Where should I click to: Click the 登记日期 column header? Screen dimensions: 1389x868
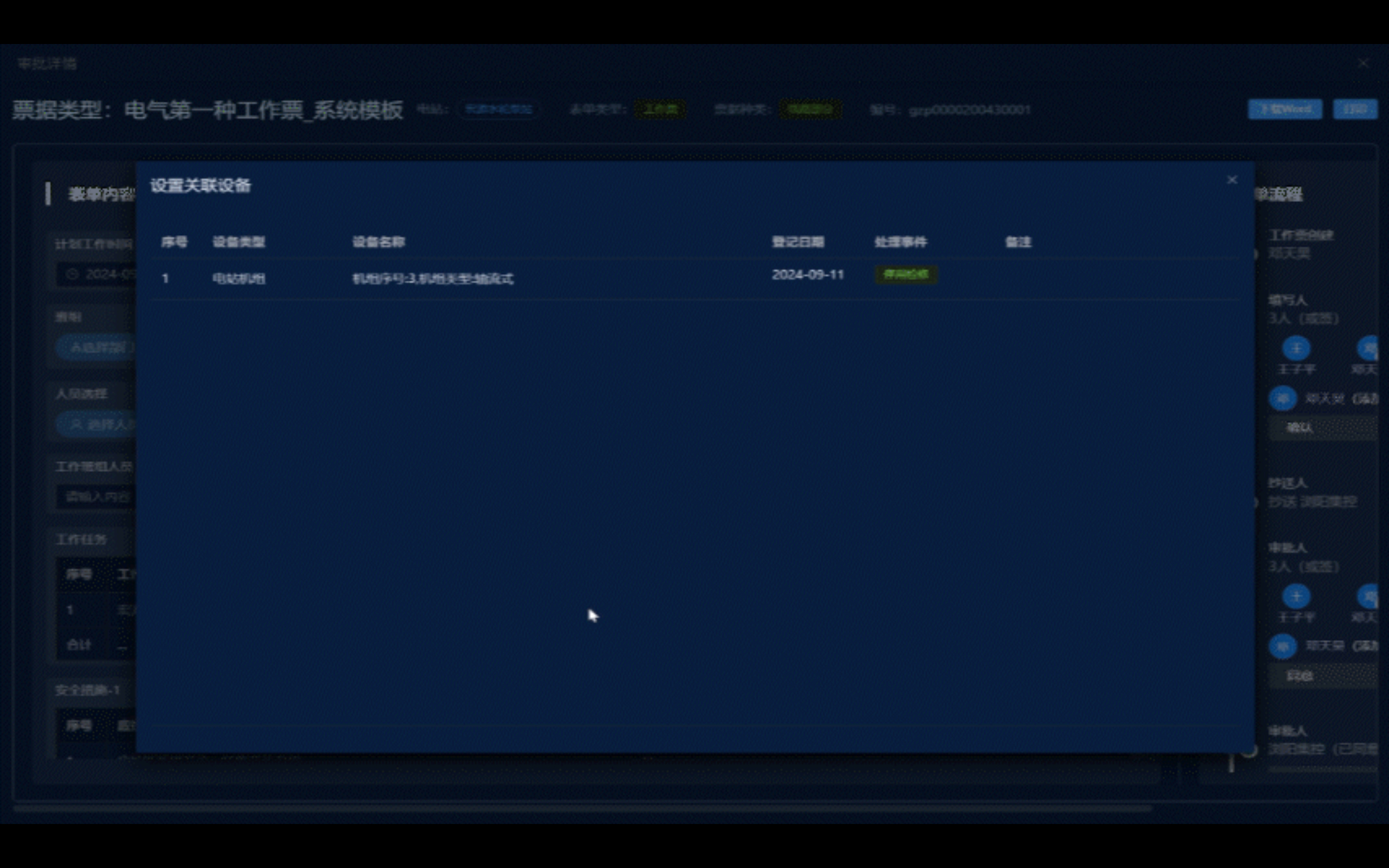(798, 242)
